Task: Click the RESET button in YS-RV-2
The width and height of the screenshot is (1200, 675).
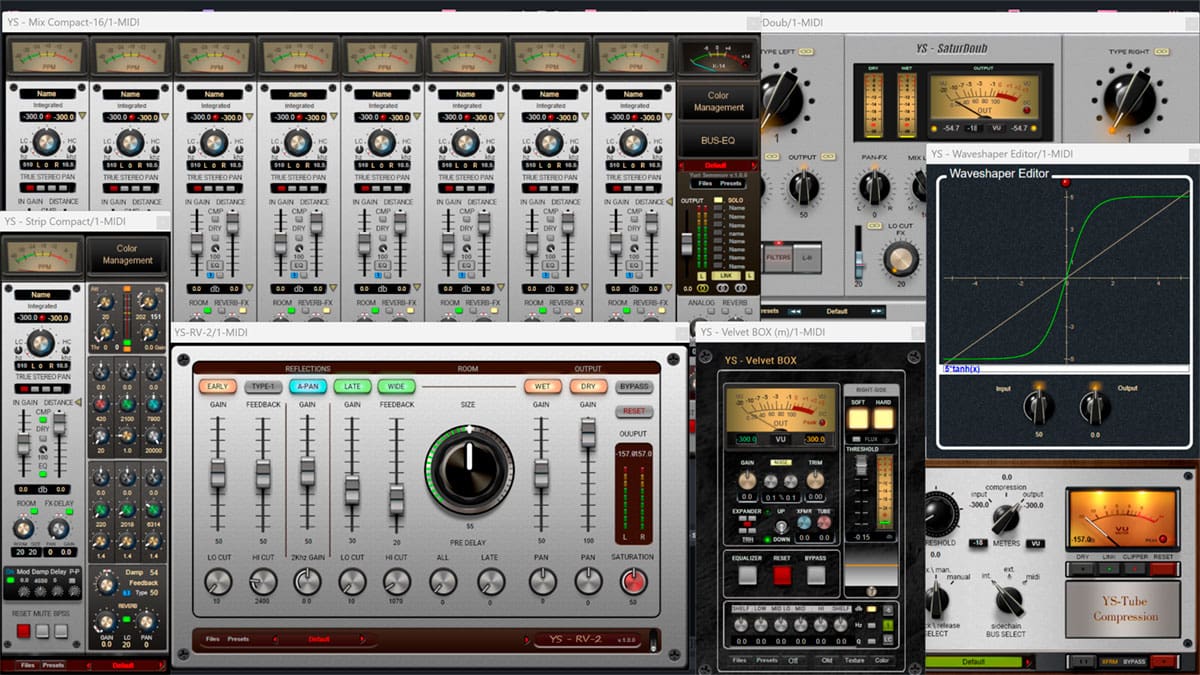Action: [x=633, y=411]
